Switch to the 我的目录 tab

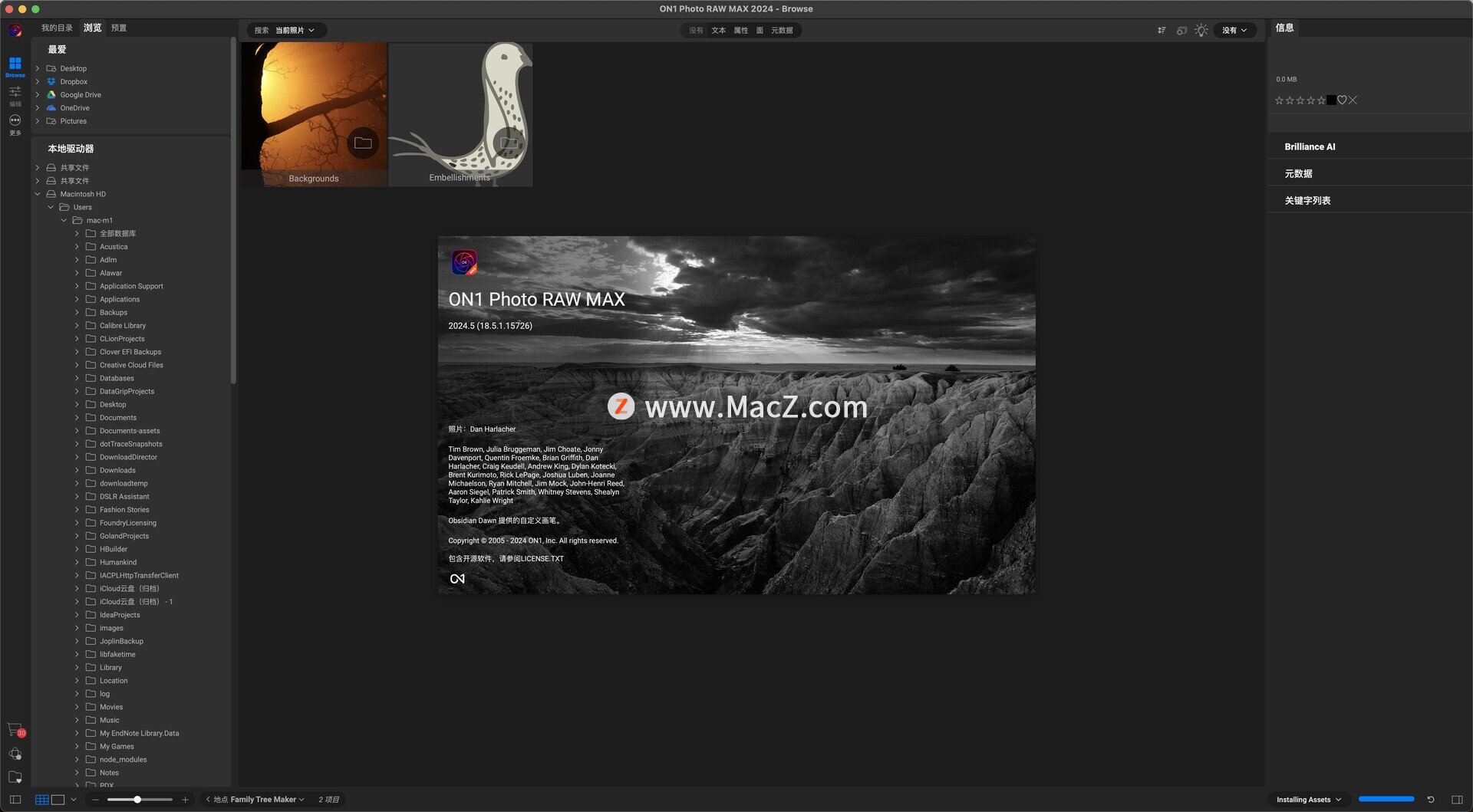click(x=57, y=28)
